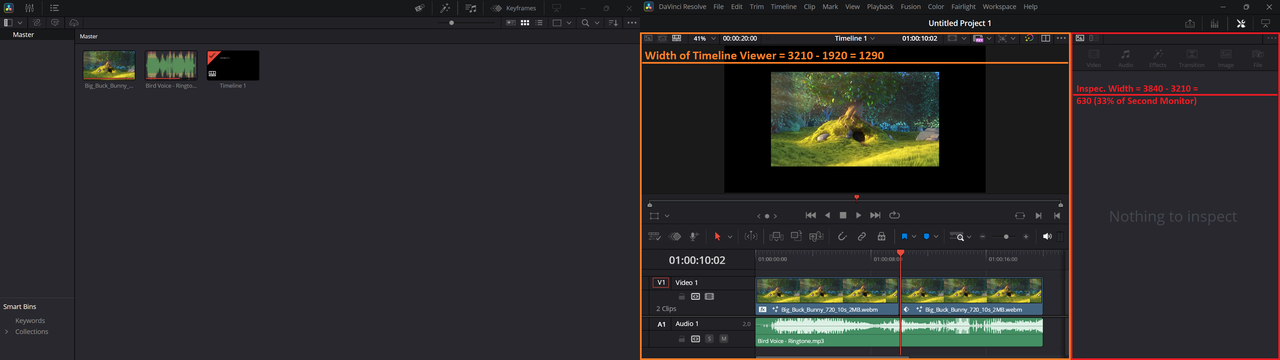1280x360 pixels.
Task: Jump to the first frame of timeline
Action: click(811, 215)
